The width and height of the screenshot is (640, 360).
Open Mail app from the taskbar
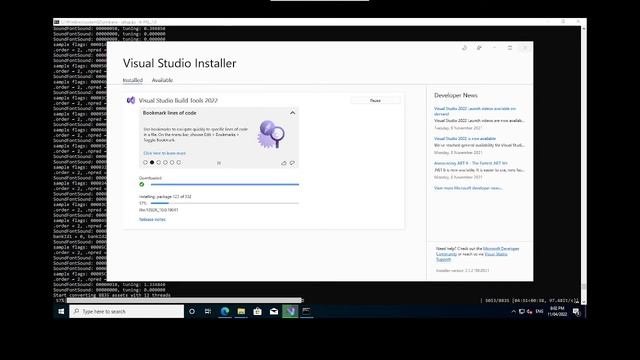pos(274,311)
